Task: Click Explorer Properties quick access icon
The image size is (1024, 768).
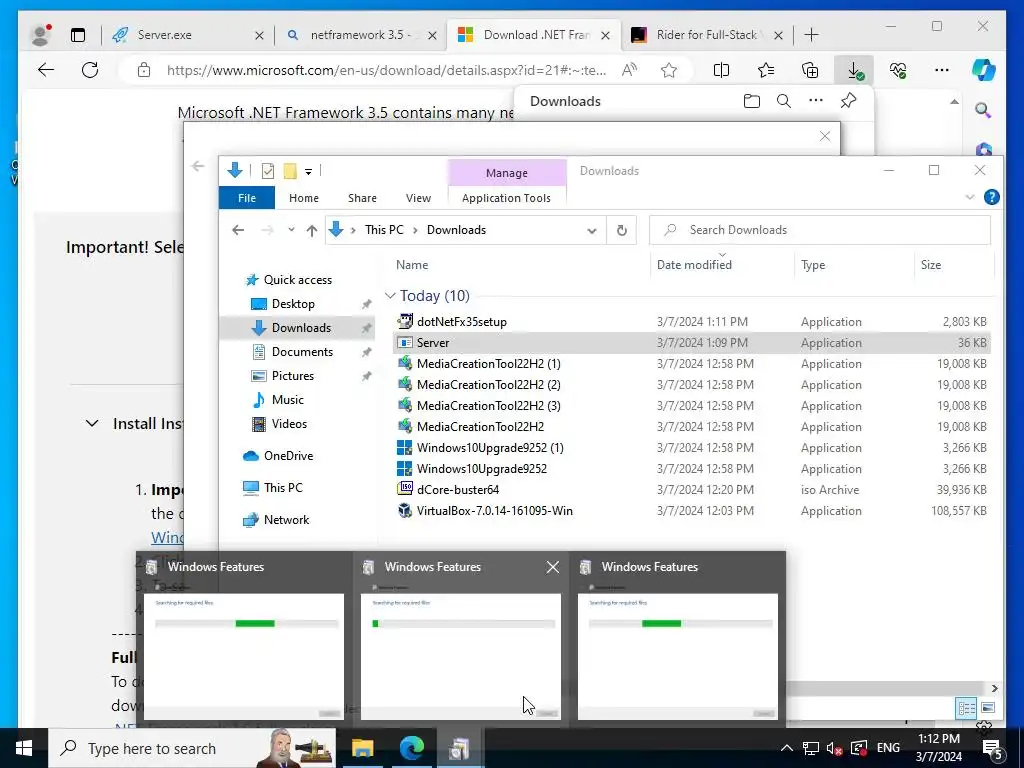Action: click(x=268, y=171)
